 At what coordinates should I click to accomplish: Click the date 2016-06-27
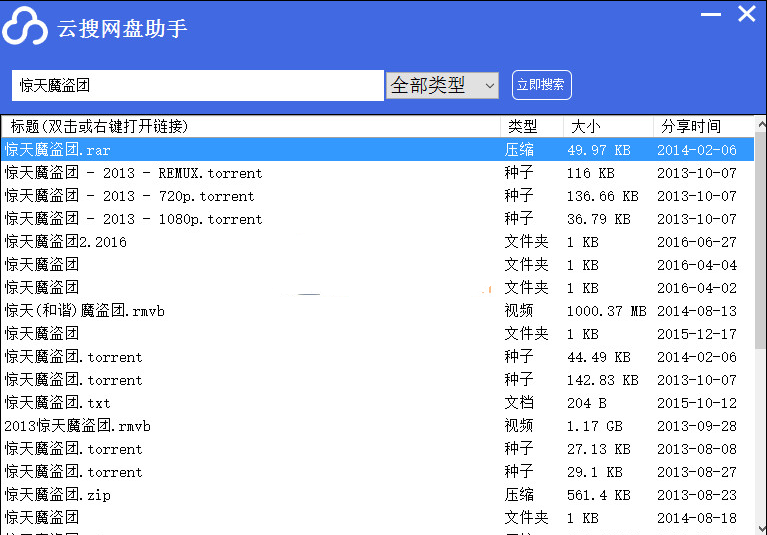coord(697,242)
